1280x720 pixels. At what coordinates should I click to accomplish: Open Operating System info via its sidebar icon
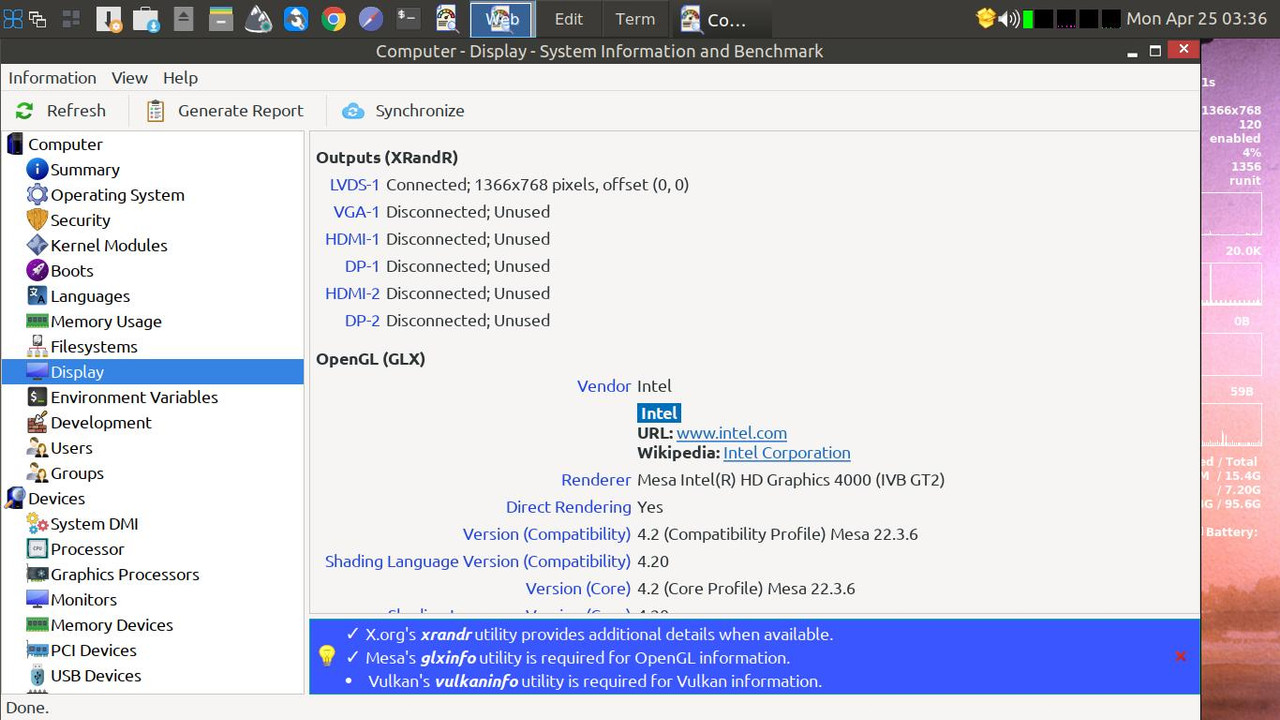click(x=37, y=195)
